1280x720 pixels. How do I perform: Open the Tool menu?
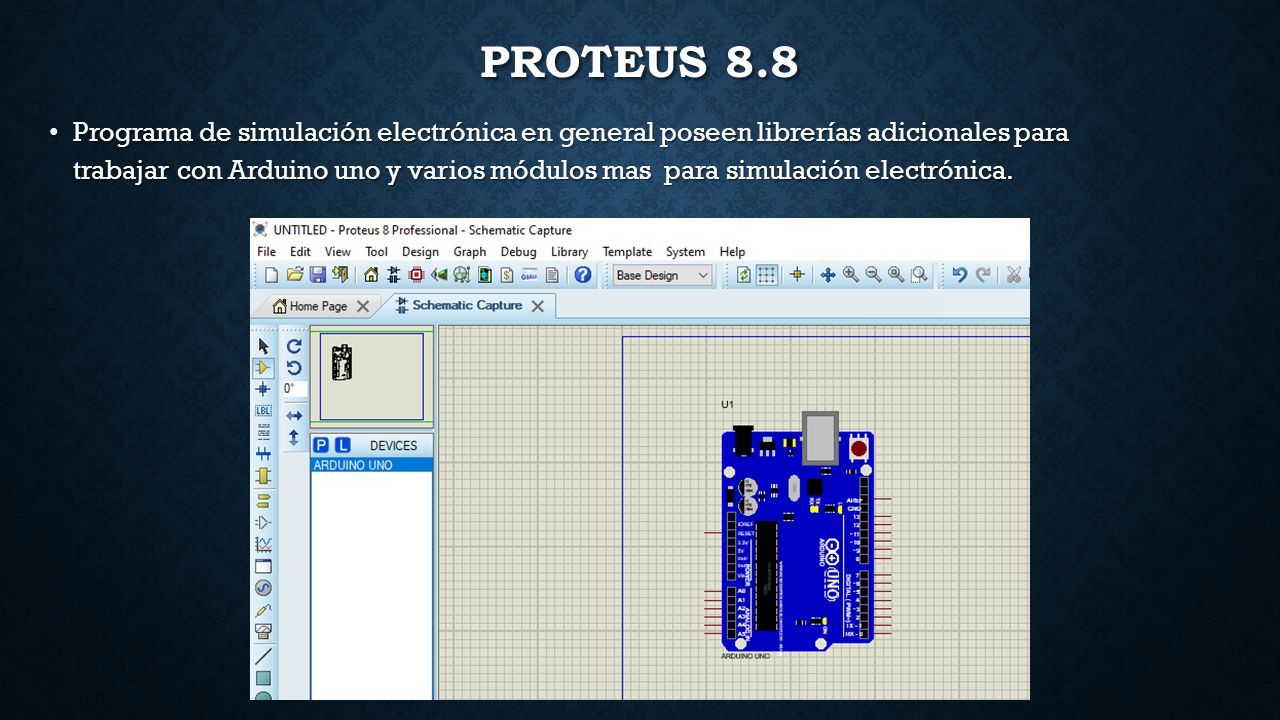tap(376, 252)
